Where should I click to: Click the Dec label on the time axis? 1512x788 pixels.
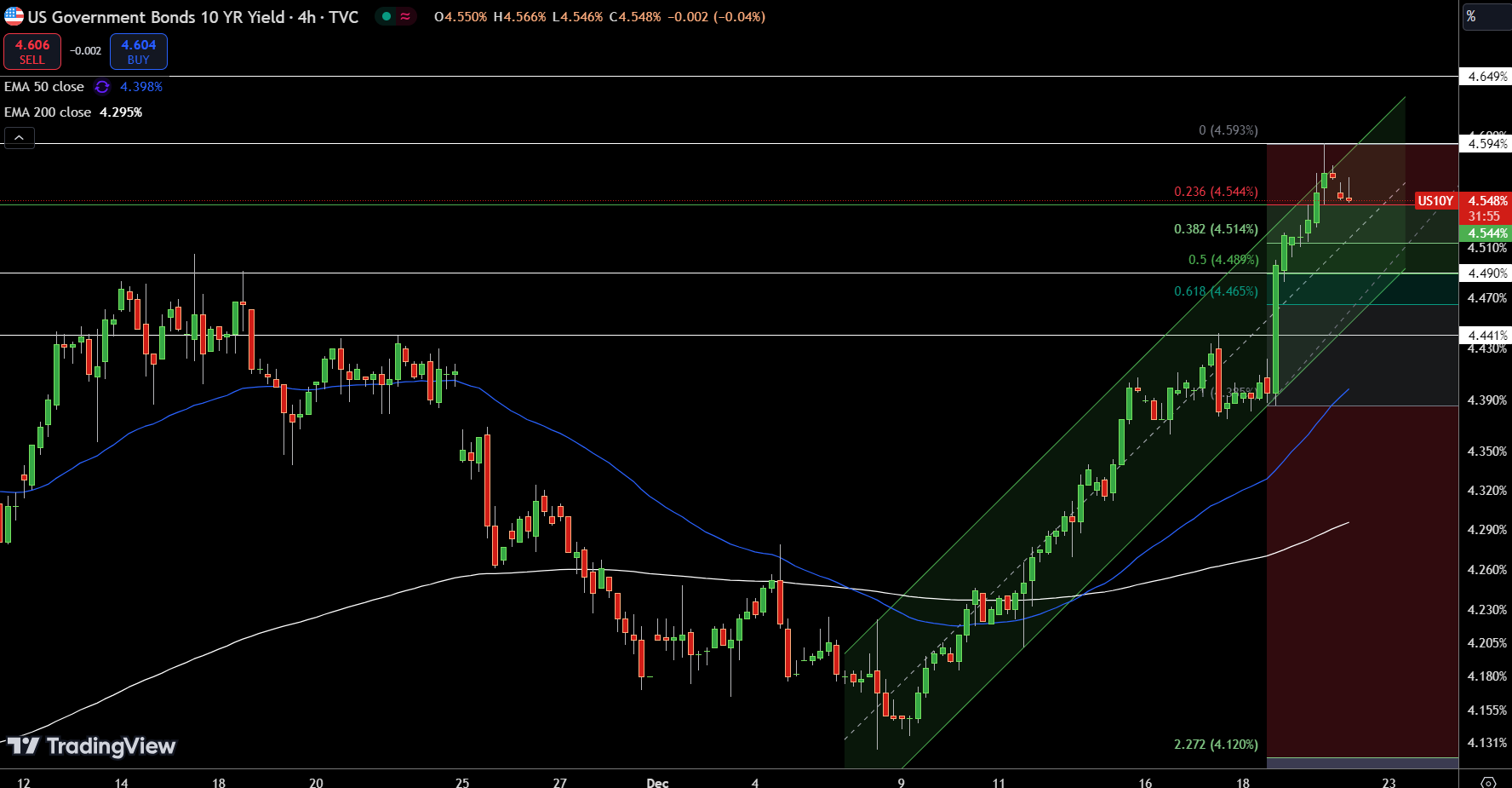tap(657, 782)
